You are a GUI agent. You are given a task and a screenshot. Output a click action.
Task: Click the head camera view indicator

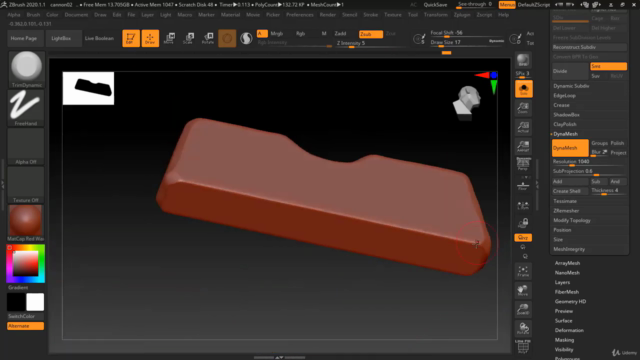[467, 102]
